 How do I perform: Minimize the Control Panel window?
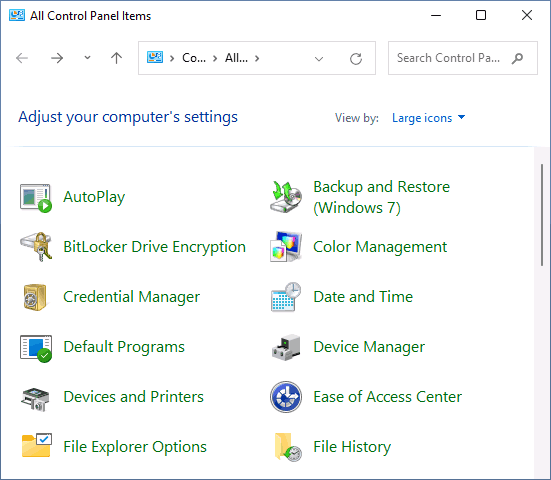tap(436, 15)
